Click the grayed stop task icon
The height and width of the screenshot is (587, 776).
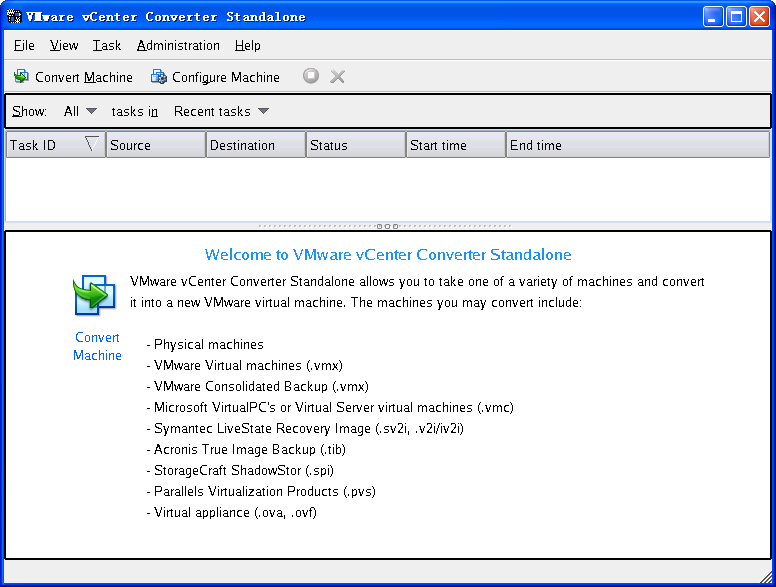point(311,76)
